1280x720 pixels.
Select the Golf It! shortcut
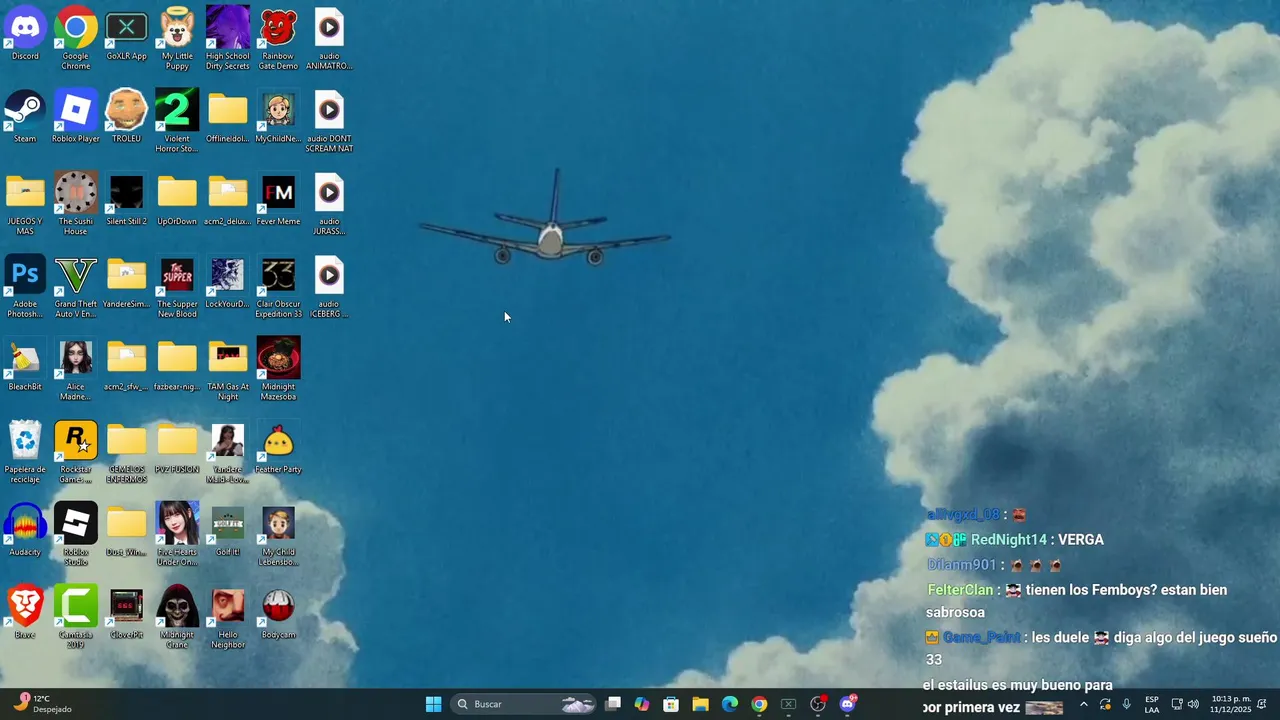(228, 530)
